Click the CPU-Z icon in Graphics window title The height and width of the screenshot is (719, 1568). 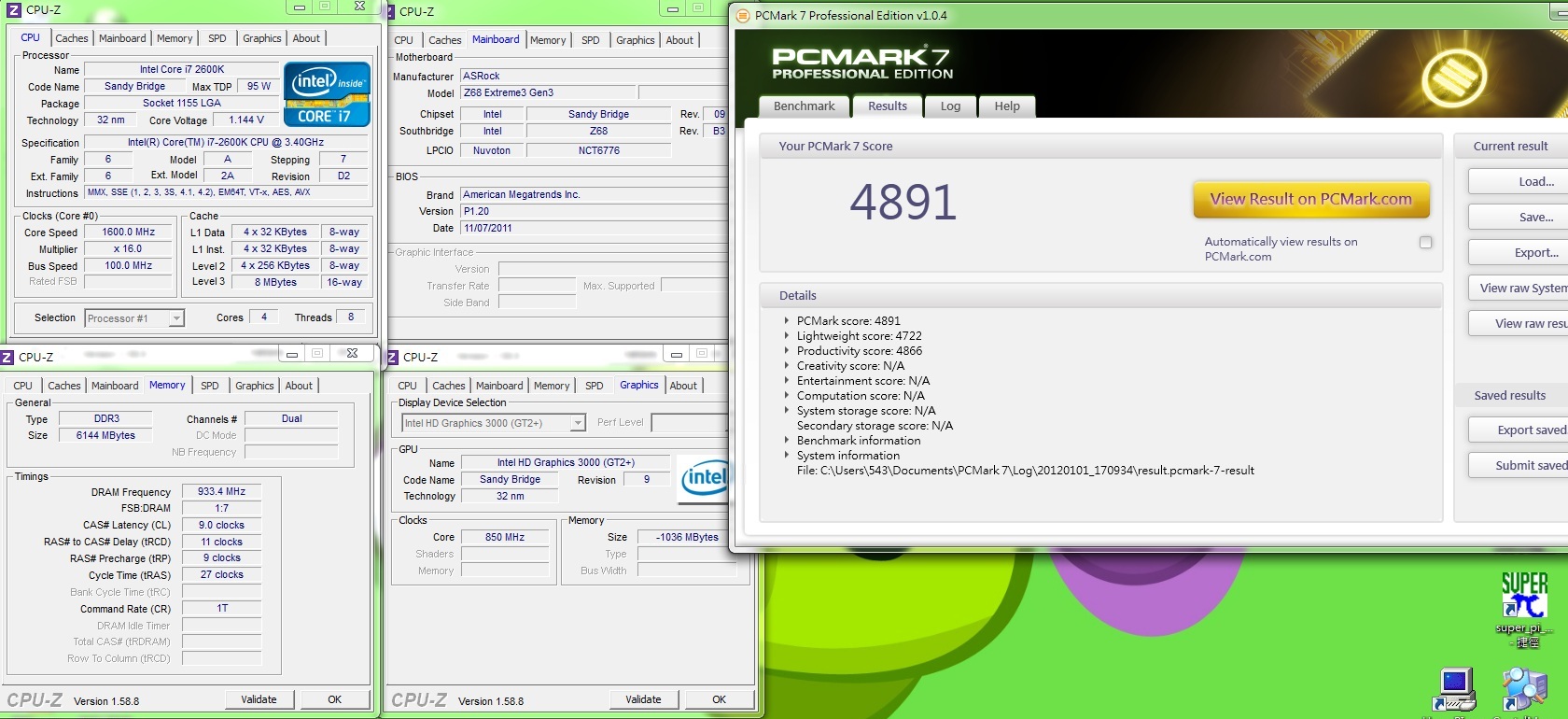[x=392, y=357]
